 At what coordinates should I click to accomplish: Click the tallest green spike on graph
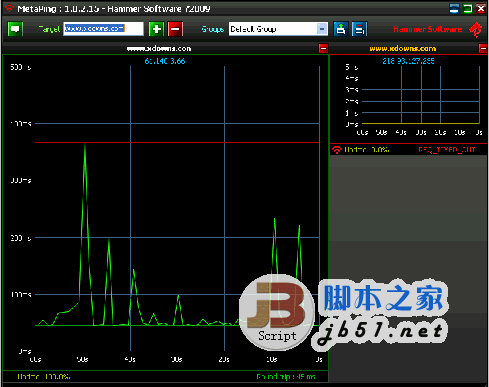tap(85, 147)
